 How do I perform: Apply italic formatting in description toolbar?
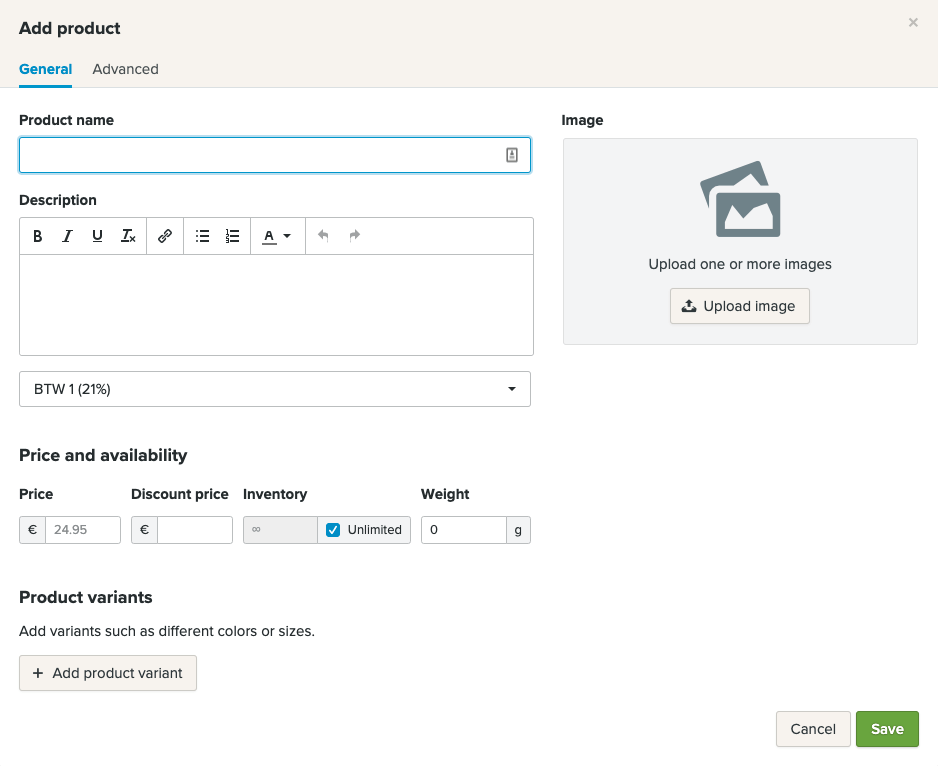(x=67, y=236)
